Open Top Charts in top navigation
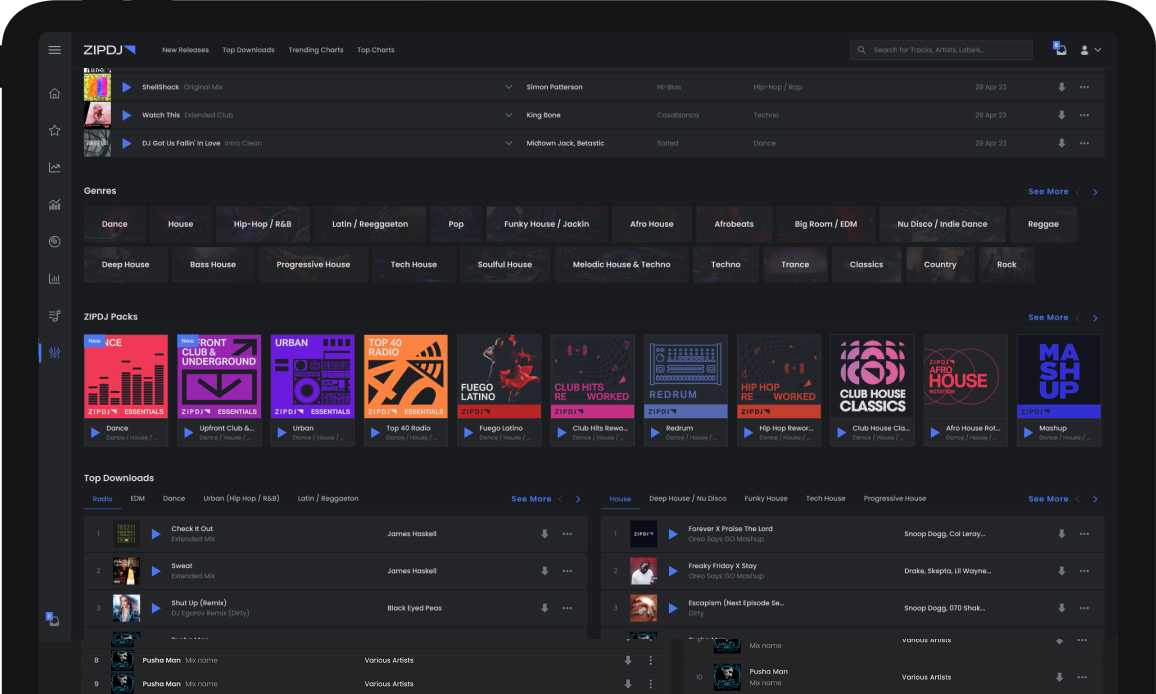The height and width of the screenshot is (694, 1156). tap(375, 50)
